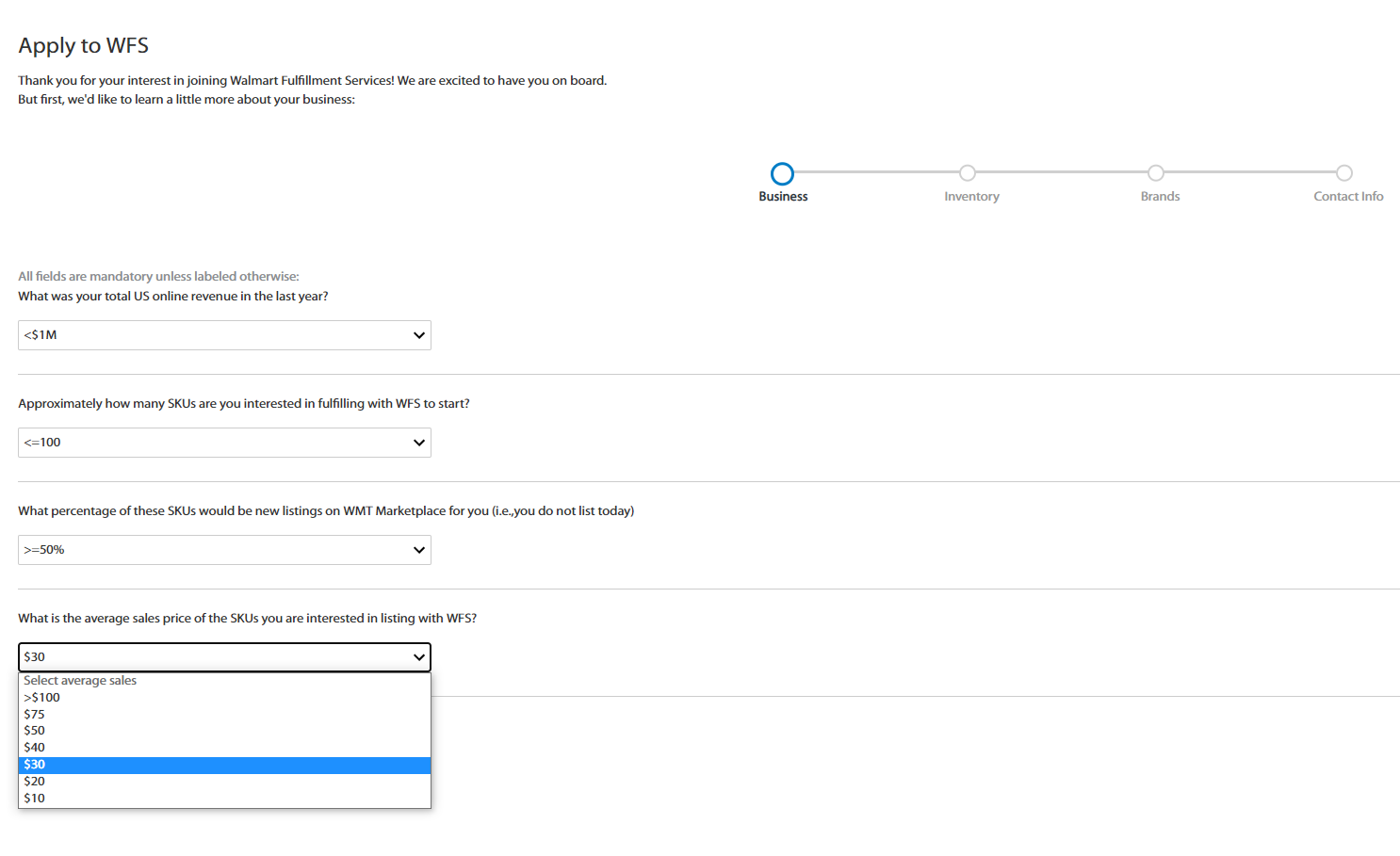1400x856 pixels.
Task: Choose $20 from the price list
Action: point(224,782)
